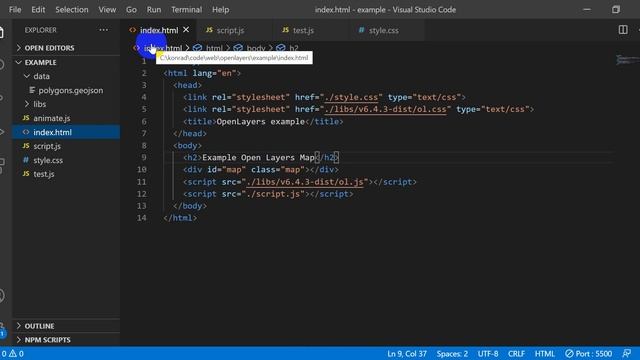Click the split editor icon
The image size is (640, 360).
point(623,30)
